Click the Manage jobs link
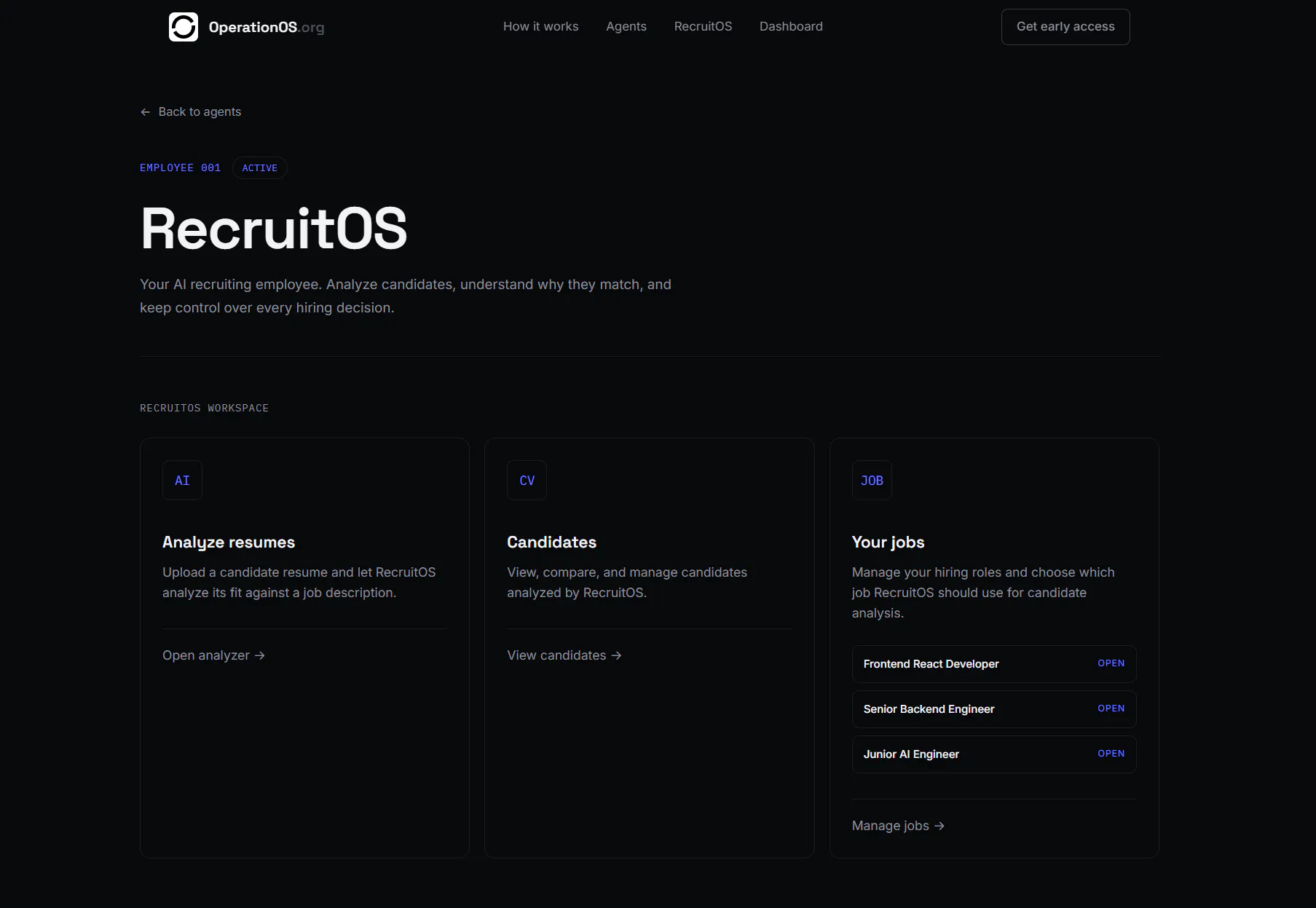 [x=898, y=826]
